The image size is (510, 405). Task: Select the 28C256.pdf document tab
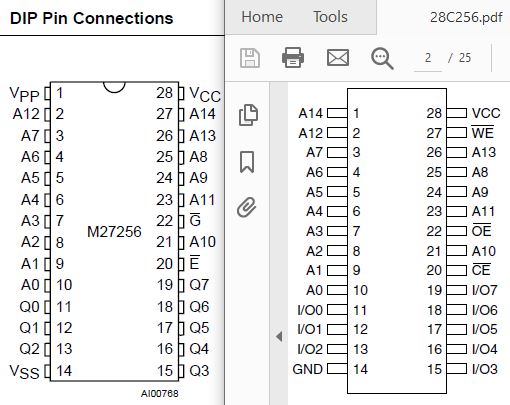(x=466, y=17)
